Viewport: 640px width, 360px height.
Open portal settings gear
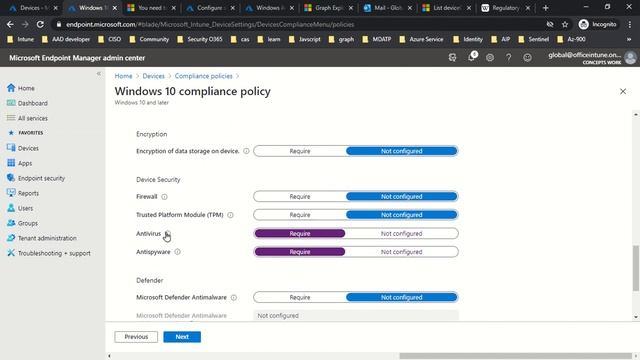(490, 58)
